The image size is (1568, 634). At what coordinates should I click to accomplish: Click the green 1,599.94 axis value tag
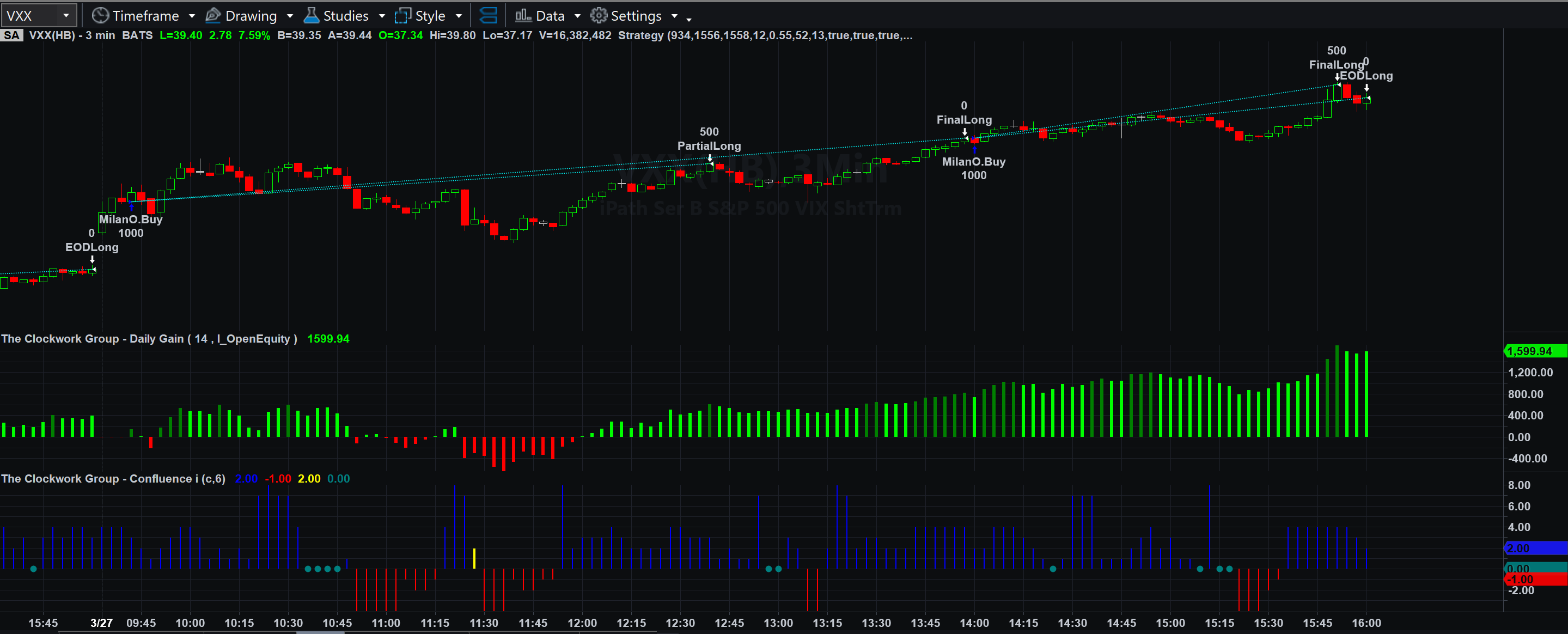pos(1534,351)
